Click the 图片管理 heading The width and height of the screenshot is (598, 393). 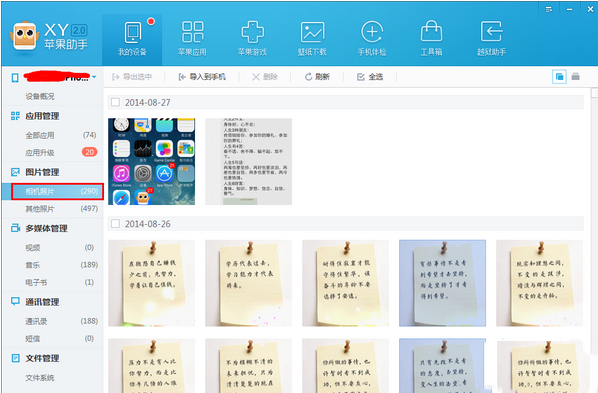pyautogui.click(x=42, y=172)
